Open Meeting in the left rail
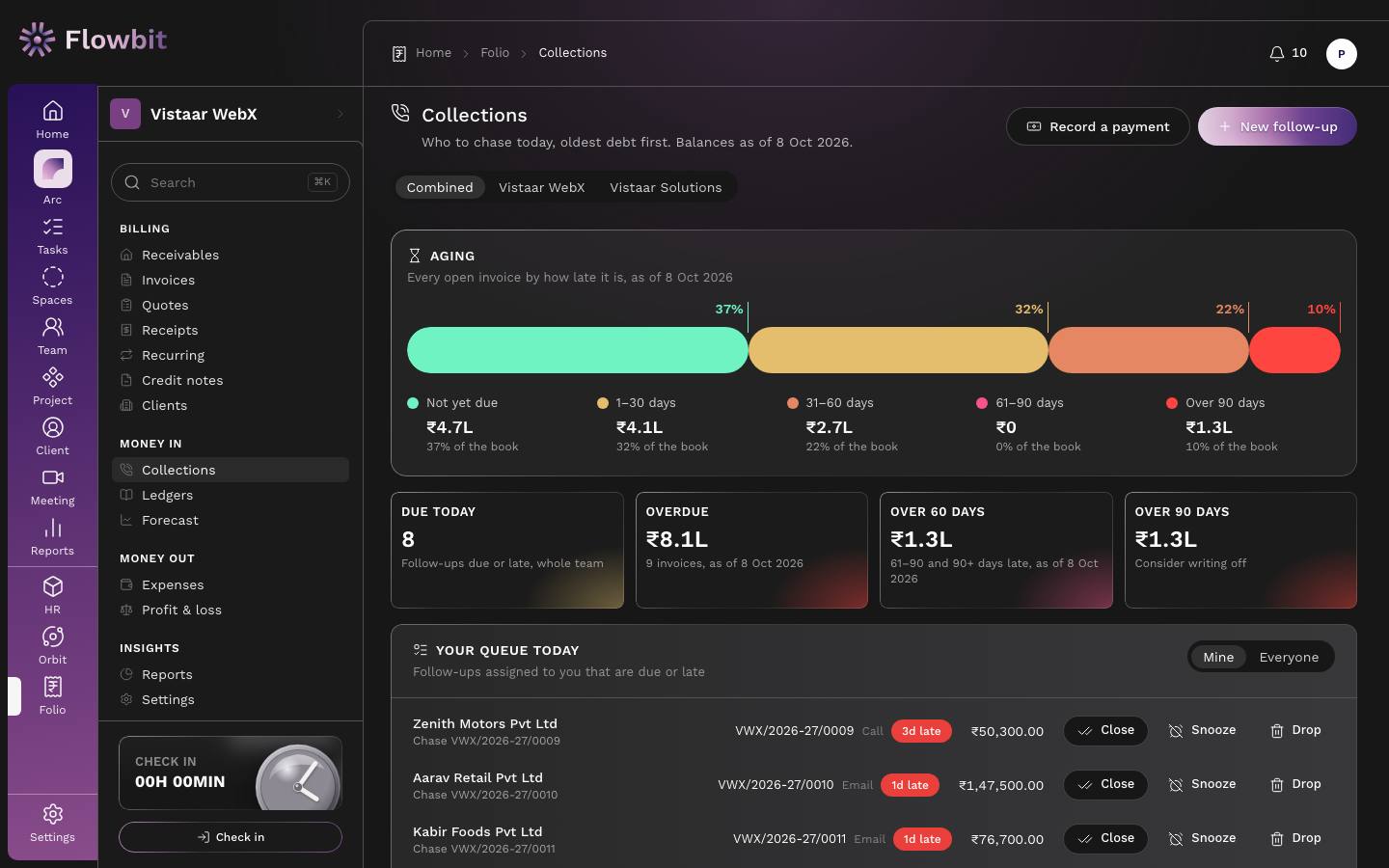The height and width of the screenshot is (868, 1389). click(52, 487)
